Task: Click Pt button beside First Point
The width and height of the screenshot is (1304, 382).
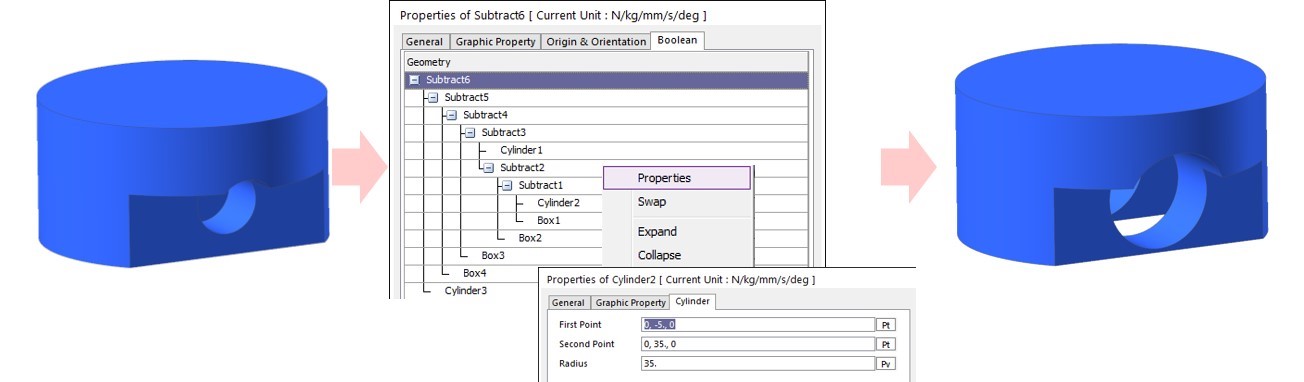Action: pos(885,325)
